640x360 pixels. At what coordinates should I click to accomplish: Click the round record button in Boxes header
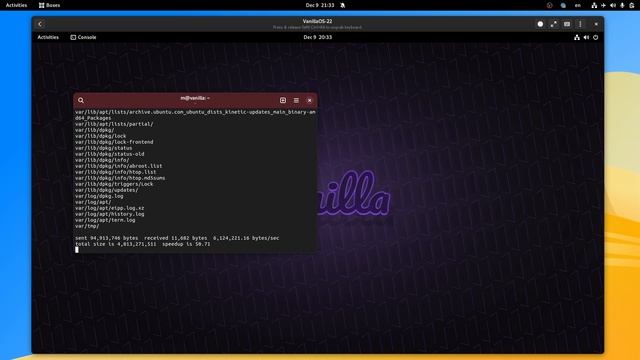pos(540,24)
